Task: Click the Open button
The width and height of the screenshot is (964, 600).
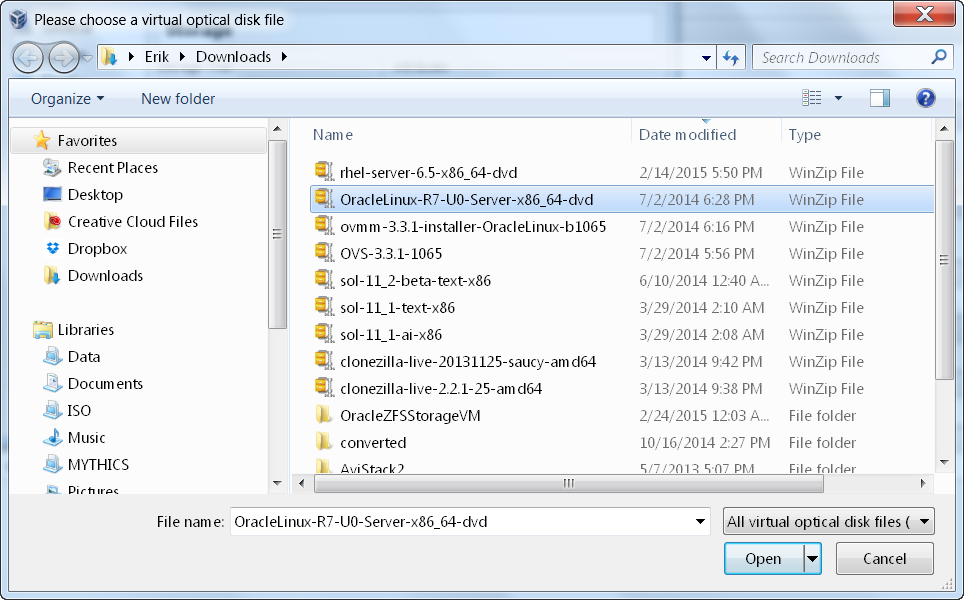Action: (764, 559)
